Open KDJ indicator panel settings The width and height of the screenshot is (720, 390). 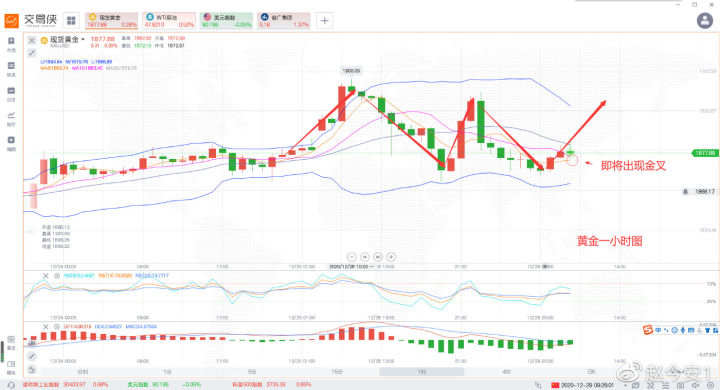pos(56,276)
